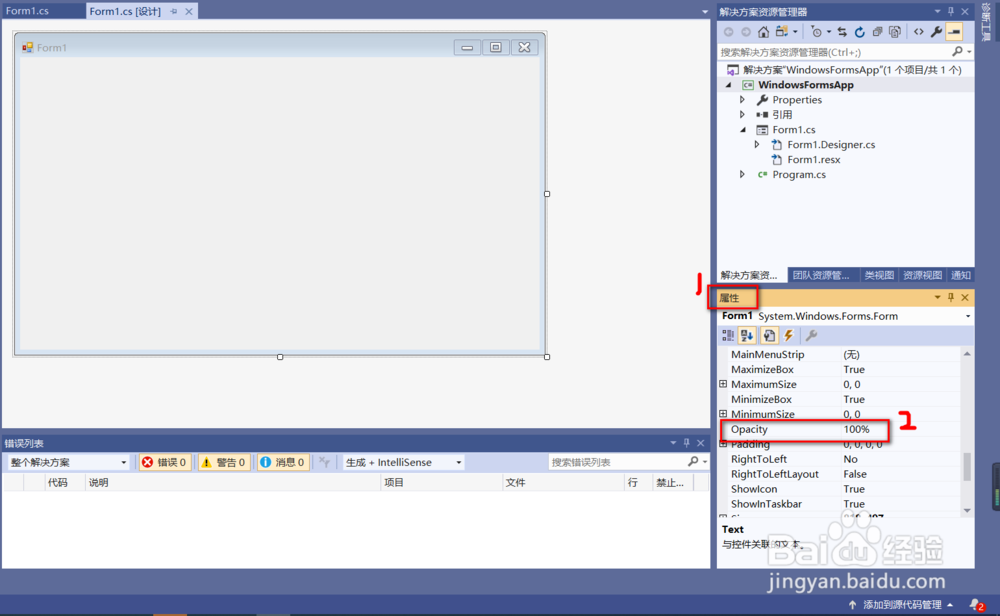
Task: Open the Form1 object selector dropdown in Properties
Action: click(x=967, y=316)
